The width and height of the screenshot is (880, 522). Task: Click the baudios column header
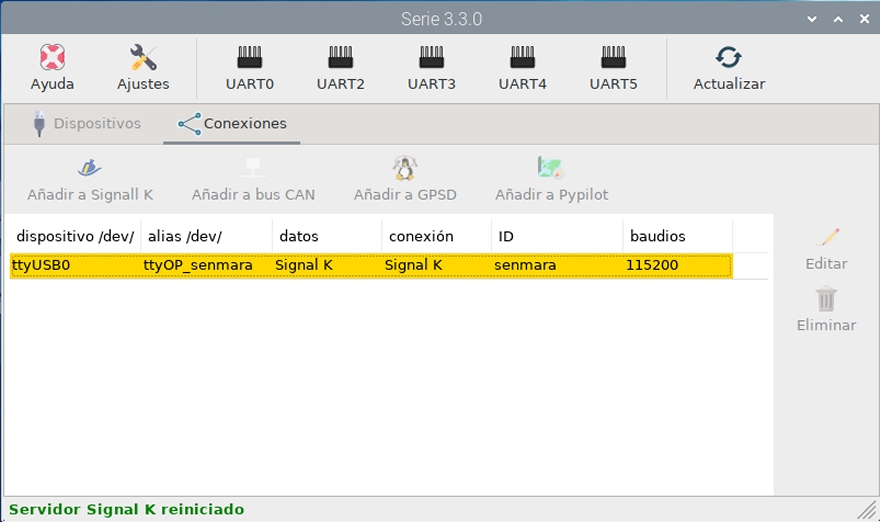(657, 237)
